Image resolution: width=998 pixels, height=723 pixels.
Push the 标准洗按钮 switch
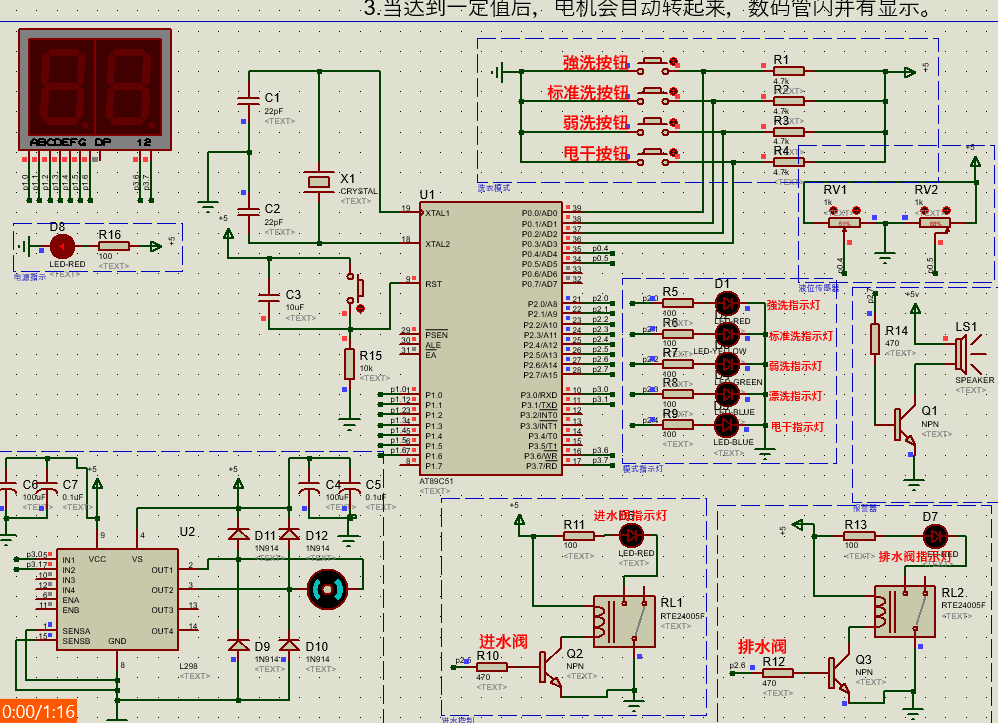[x=652, y=95]
